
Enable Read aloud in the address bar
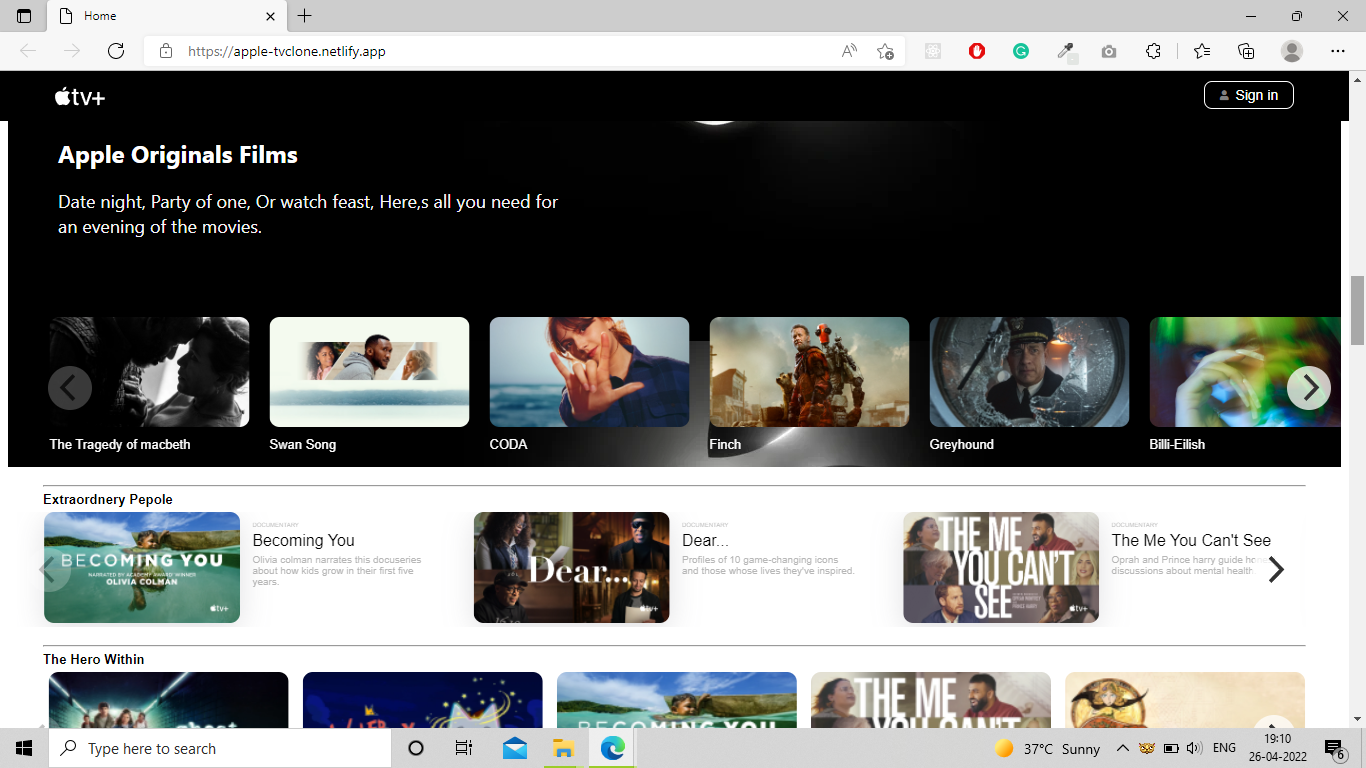click(849, 51)
